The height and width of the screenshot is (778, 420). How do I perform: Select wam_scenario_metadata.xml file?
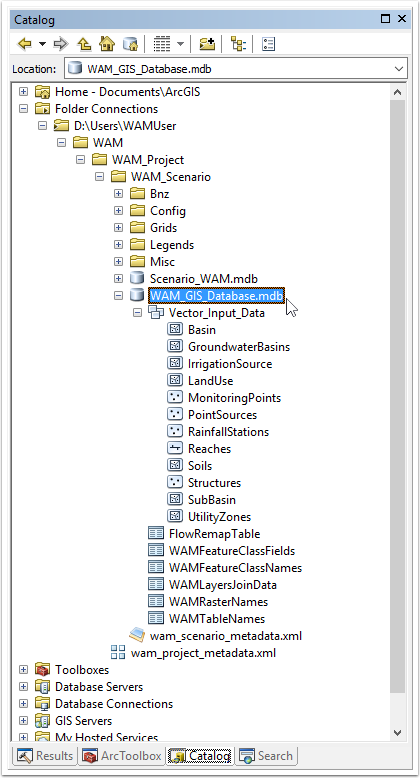(226, 636)
